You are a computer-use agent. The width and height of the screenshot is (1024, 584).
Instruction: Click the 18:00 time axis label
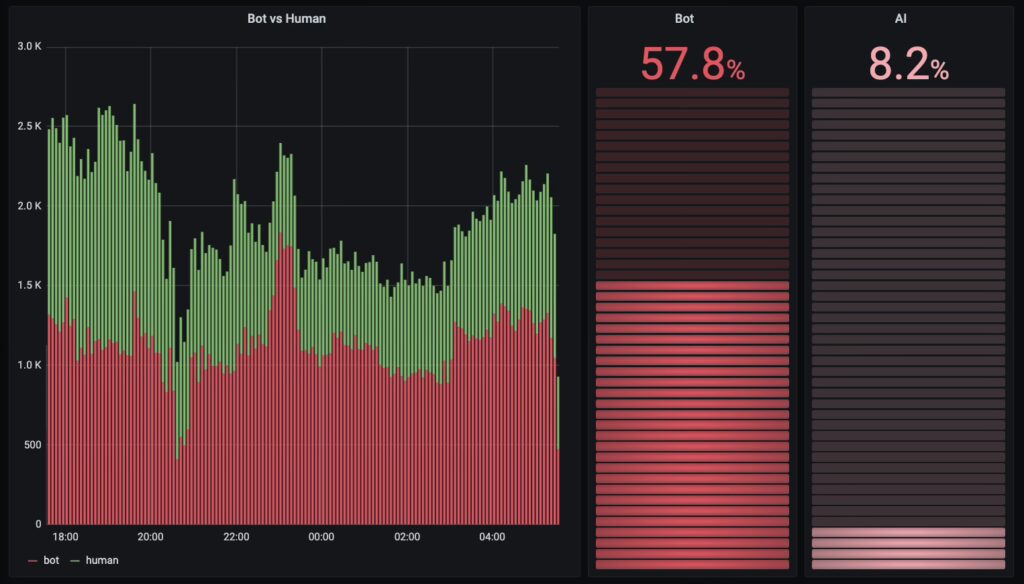[65, 537]
